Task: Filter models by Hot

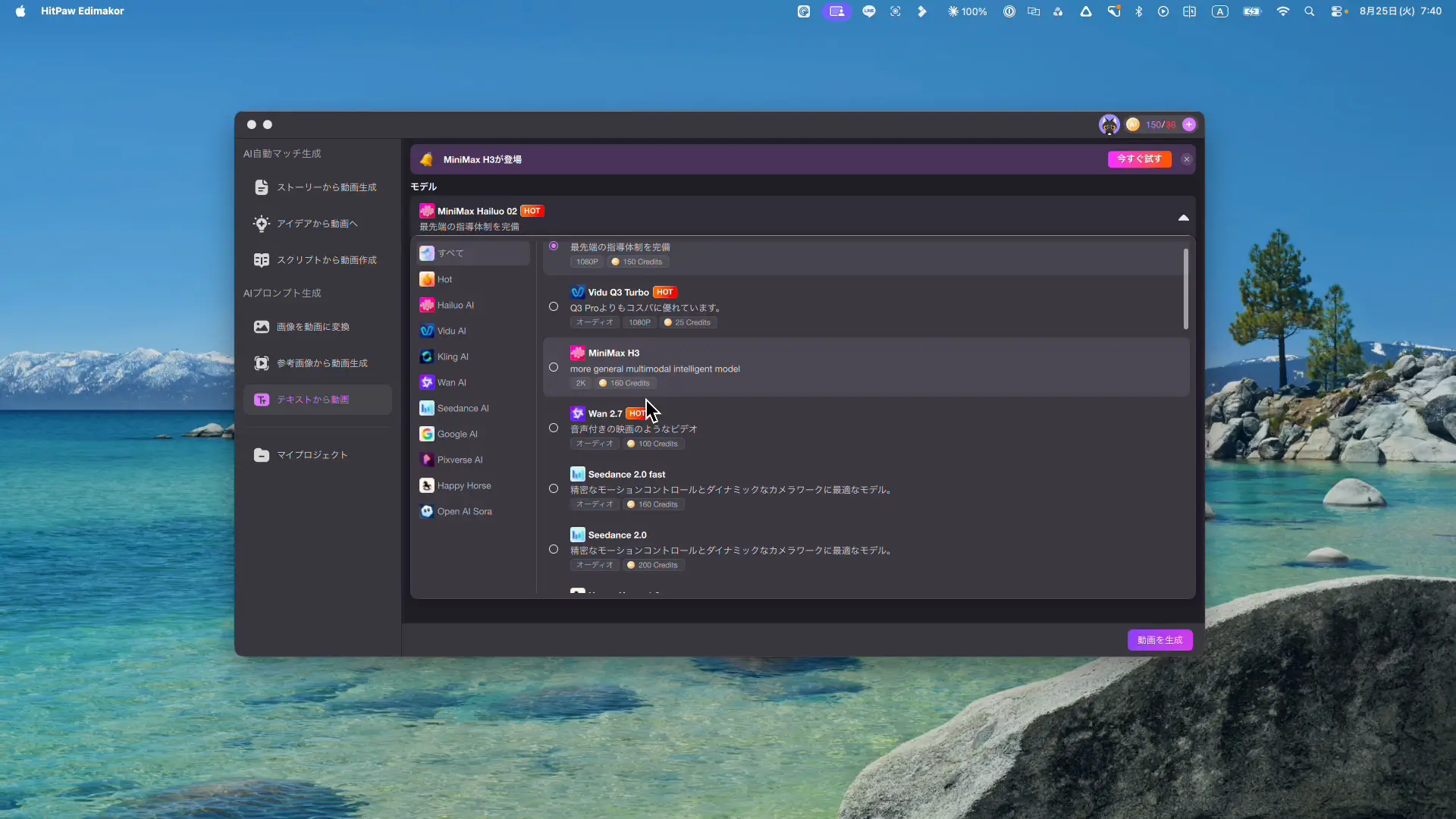Action: pos(473,279)
